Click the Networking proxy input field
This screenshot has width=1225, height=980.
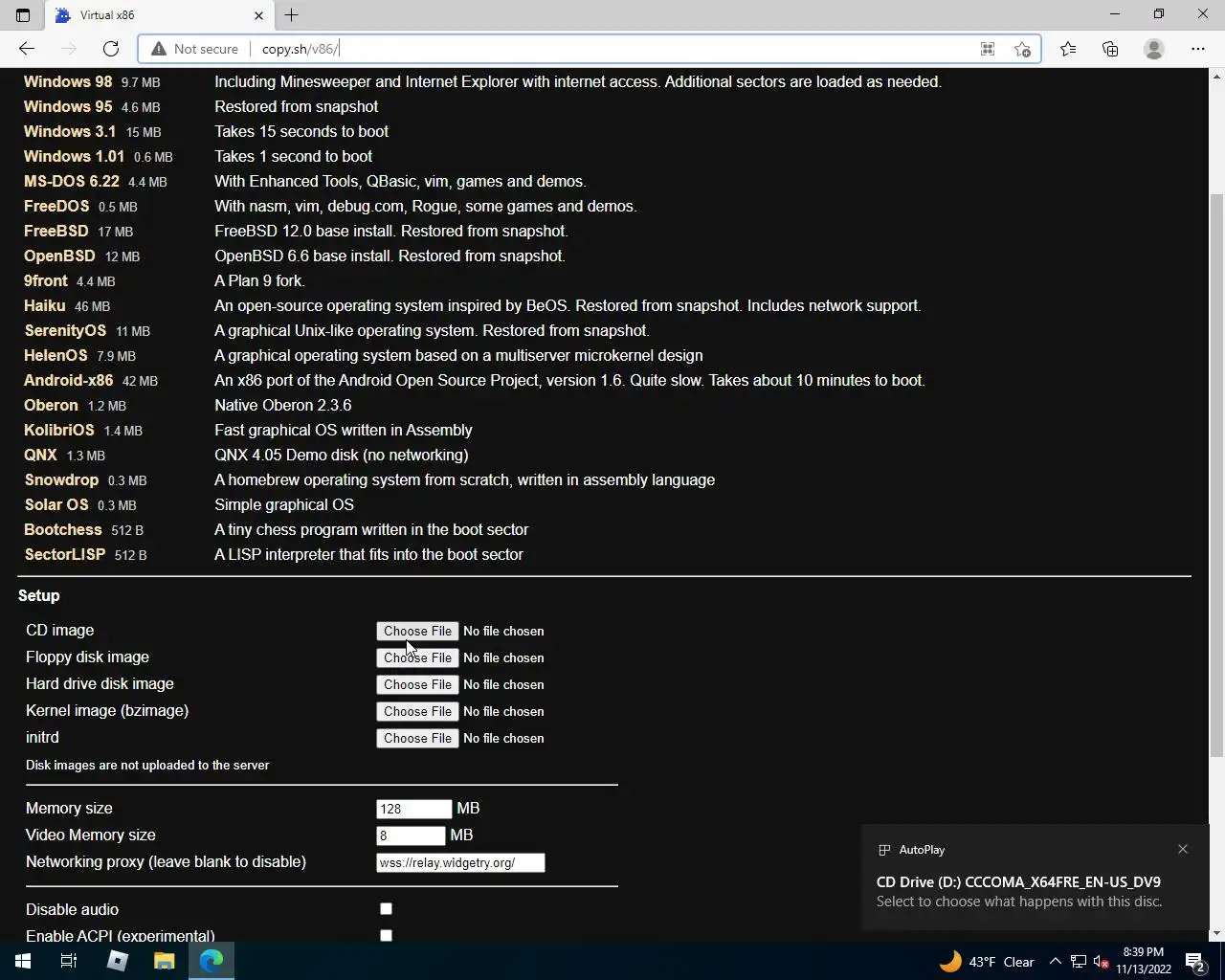(x=460, y=862)
